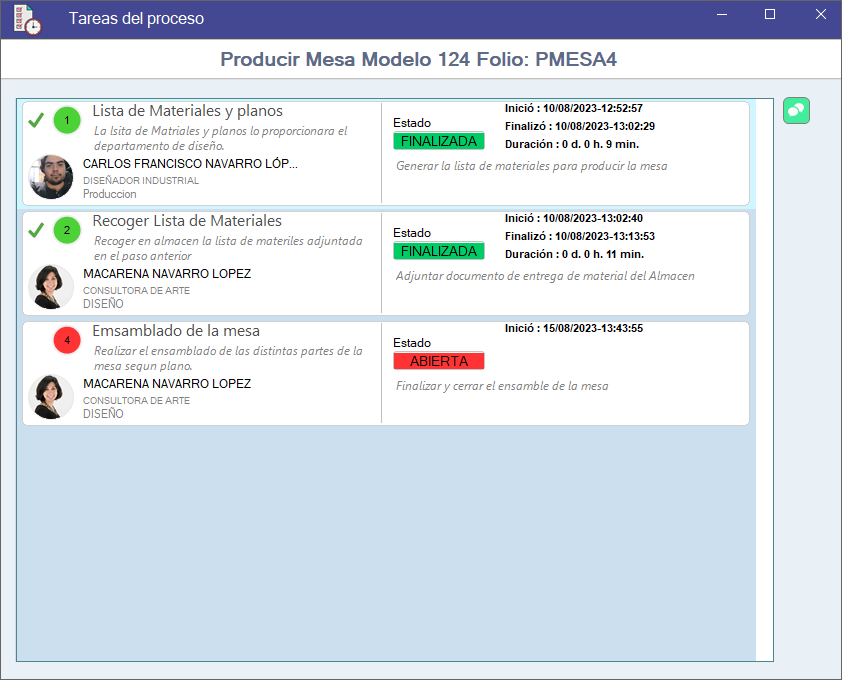
Task: Click the task list clock icon in title bar
Action: [27, 20]
